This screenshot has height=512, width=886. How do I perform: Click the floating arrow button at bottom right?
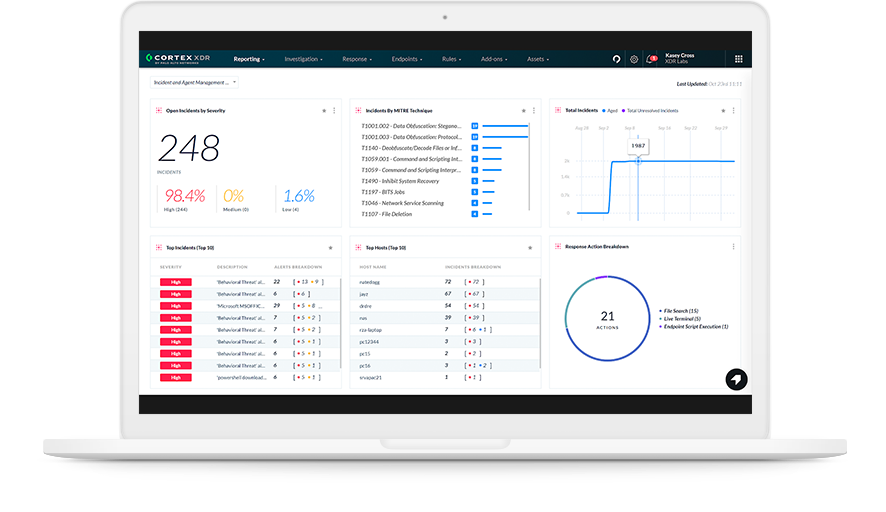point(736,379)
